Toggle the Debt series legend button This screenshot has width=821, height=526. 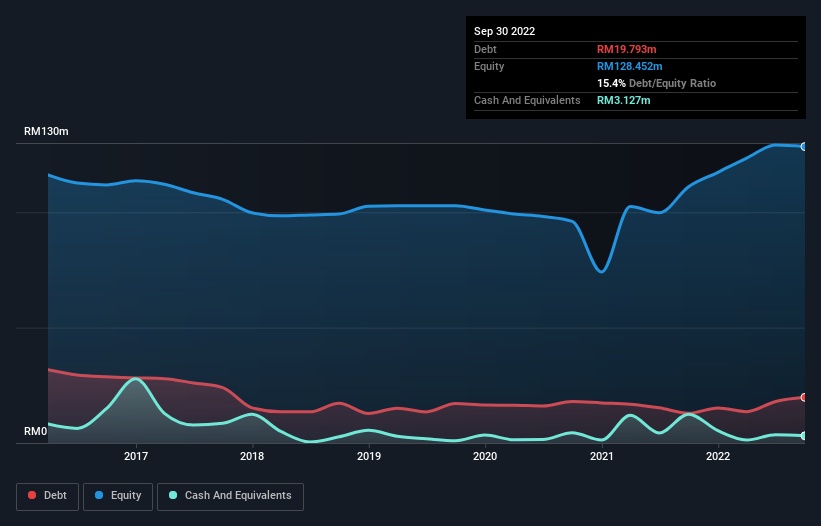(x=47, y=496)
